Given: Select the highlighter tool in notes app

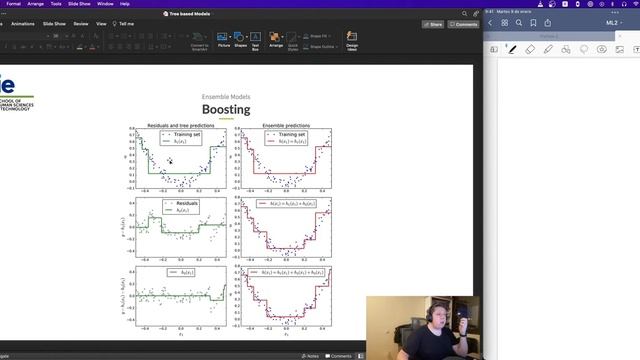Looking at the screenshot, I should pos(548,49).
